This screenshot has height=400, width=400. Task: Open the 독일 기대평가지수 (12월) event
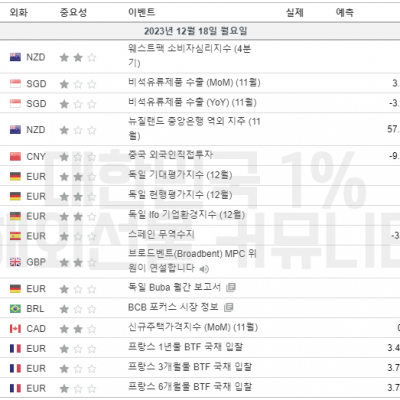180,175
